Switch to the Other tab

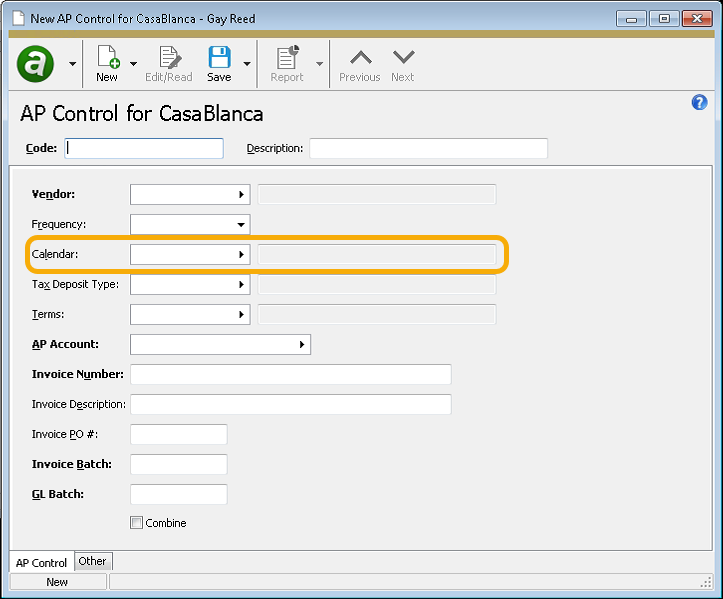tap(92, 561)
